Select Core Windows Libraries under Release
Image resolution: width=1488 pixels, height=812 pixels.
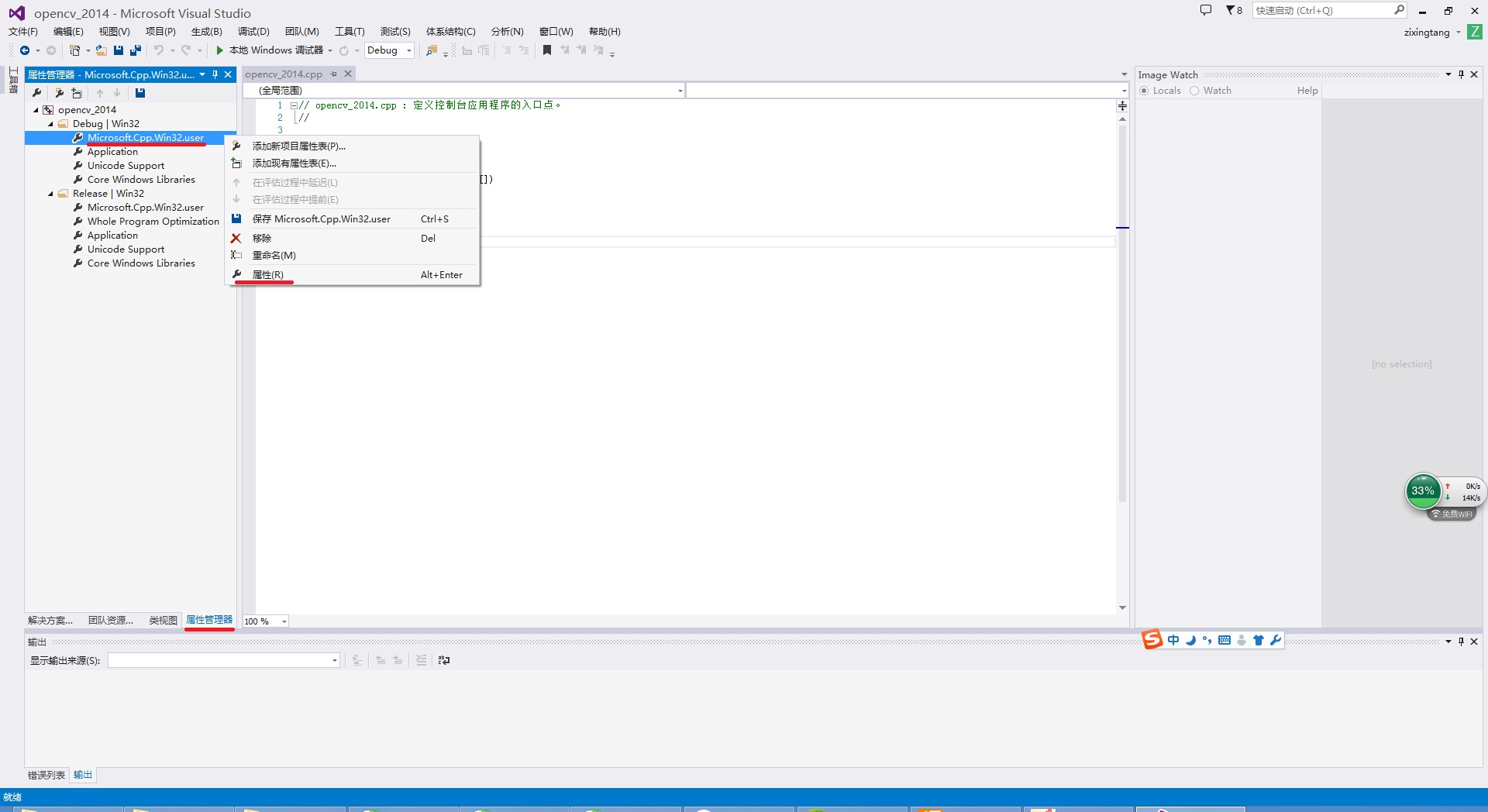(141, 263)
